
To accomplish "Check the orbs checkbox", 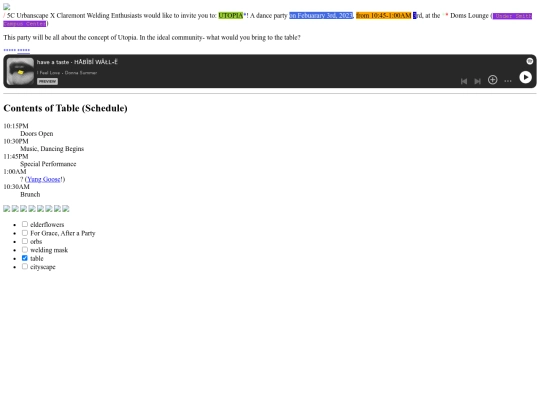I will click(x=25, y=241).
